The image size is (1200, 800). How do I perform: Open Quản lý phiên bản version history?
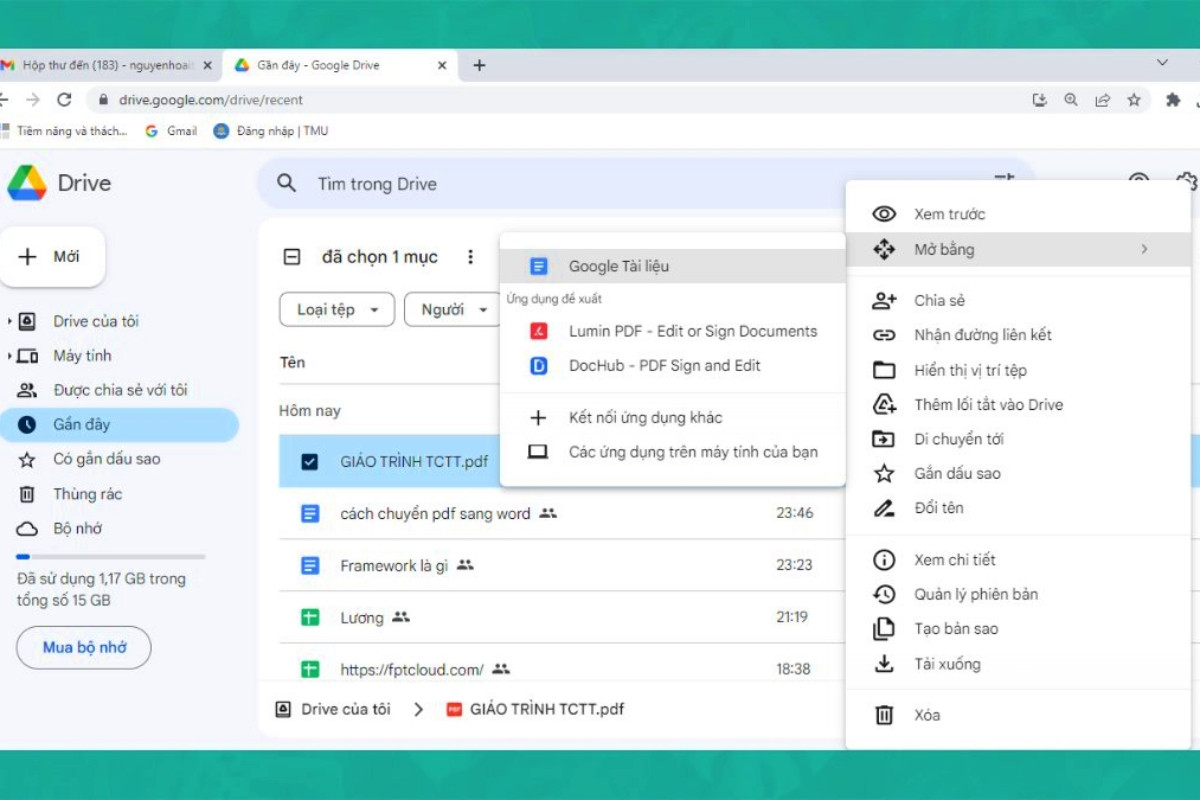click(1018, 594)
